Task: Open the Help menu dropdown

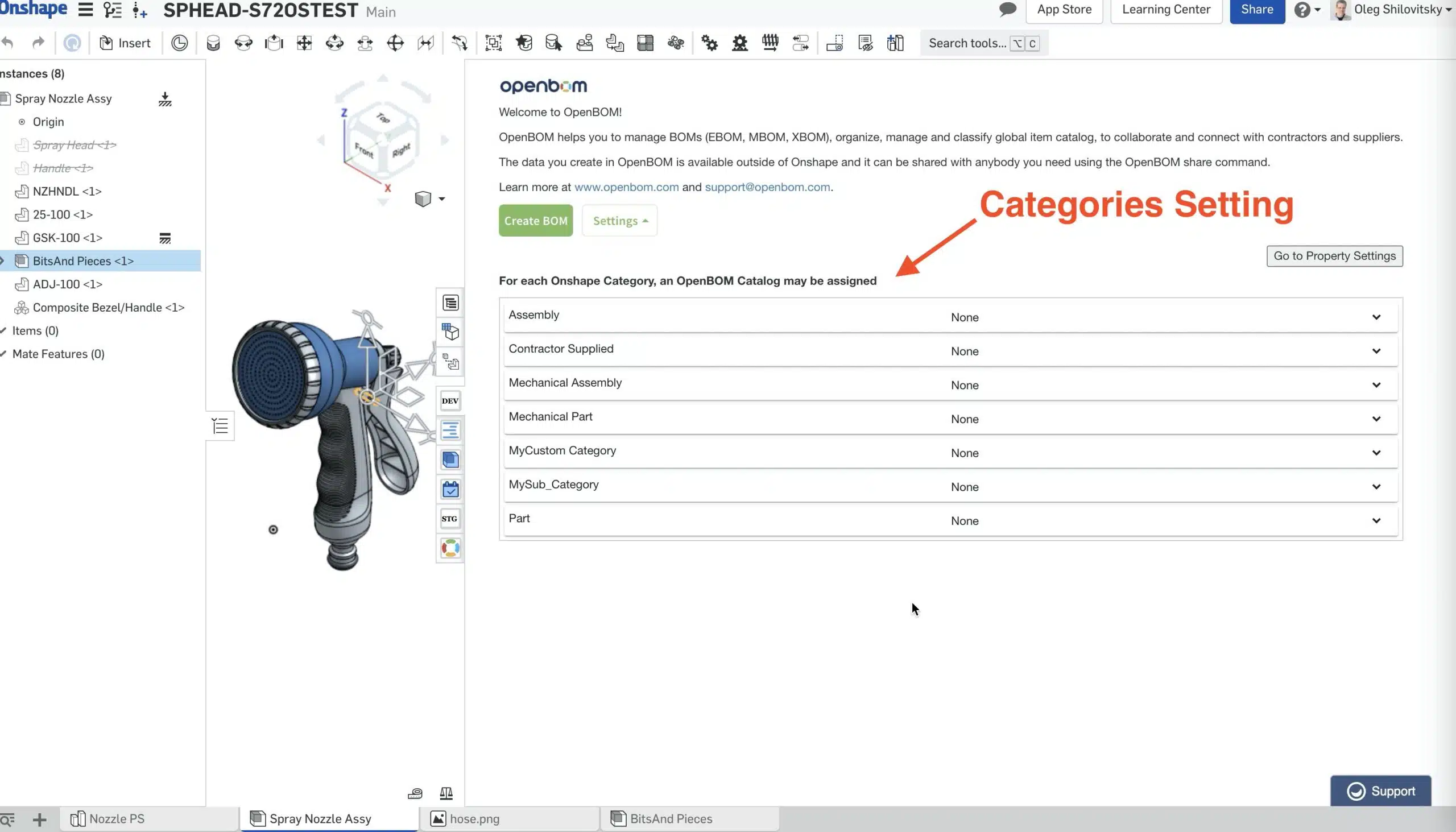Action: pyautogui.click(x=1307, y=10)
